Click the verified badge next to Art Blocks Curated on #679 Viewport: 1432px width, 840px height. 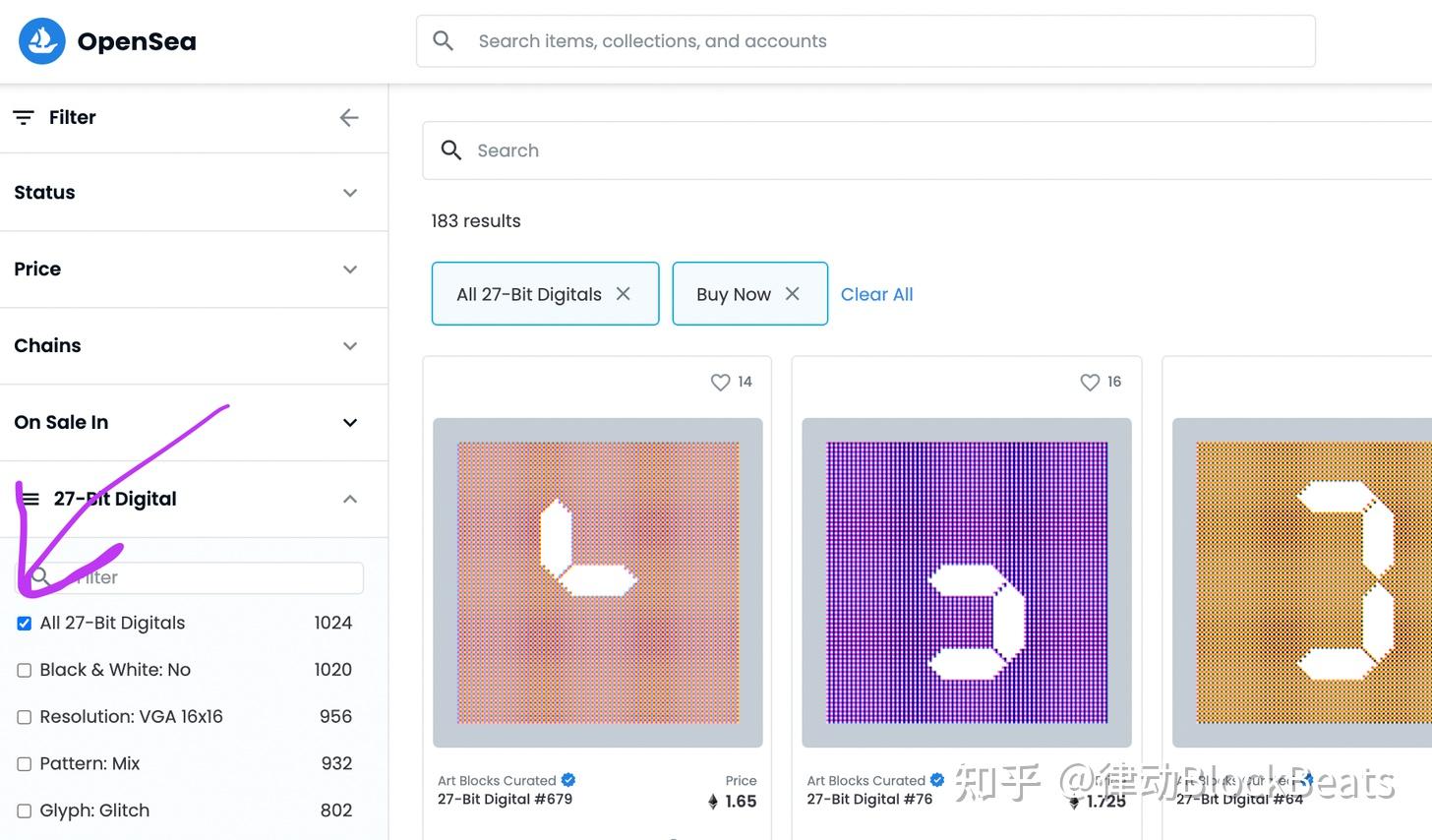pyautogui.click(x=568, y=780)
